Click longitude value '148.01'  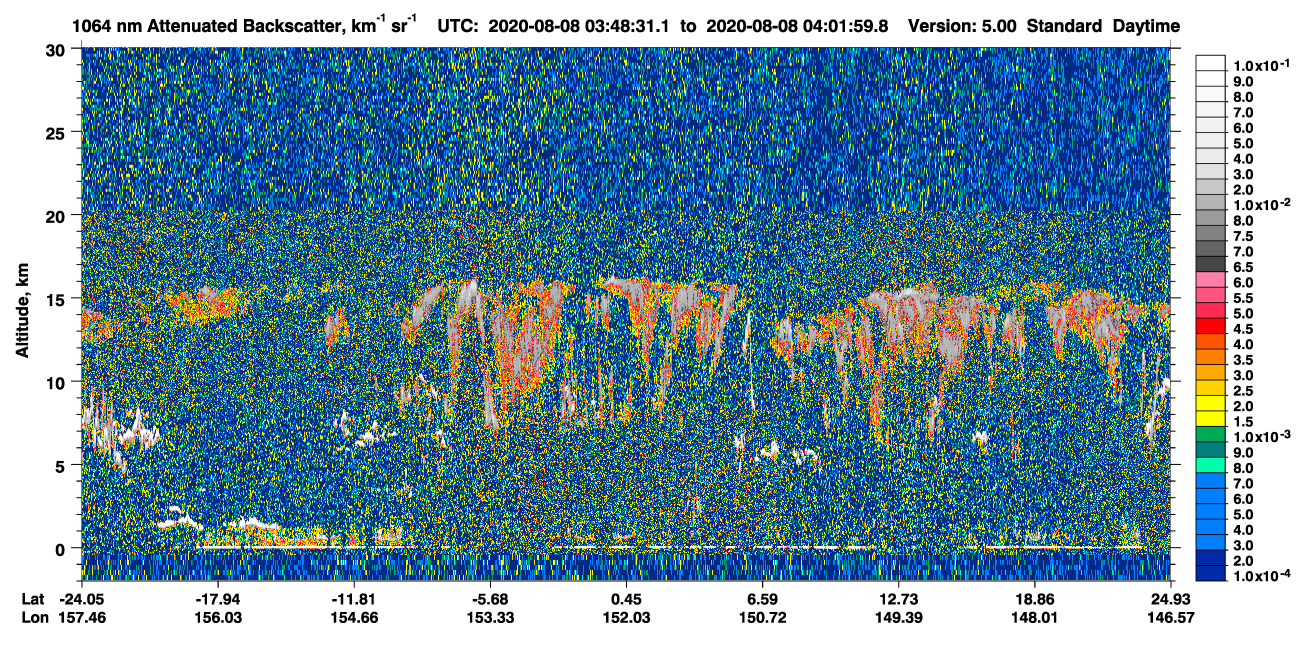point(1035,618)
